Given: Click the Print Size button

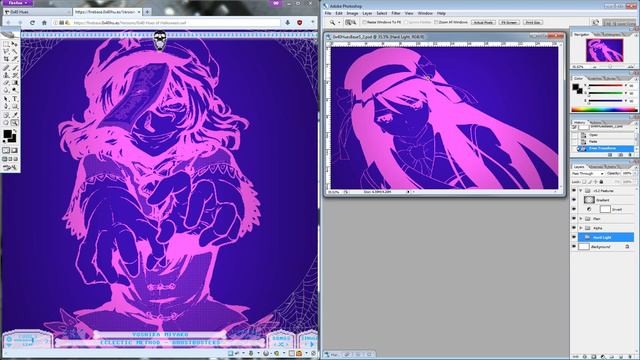Looking at the screenshot, I should point(533,22).
